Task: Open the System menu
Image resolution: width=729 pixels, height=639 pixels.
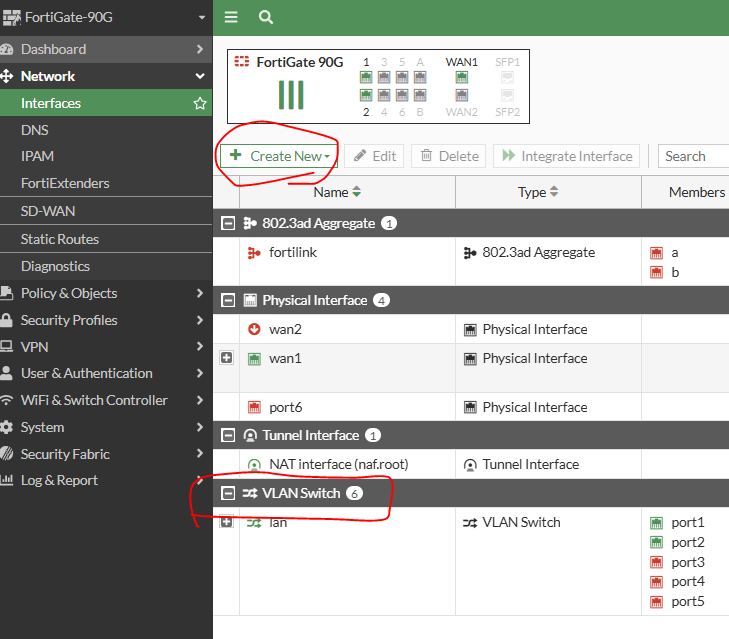Action: [x=106, y=427]
